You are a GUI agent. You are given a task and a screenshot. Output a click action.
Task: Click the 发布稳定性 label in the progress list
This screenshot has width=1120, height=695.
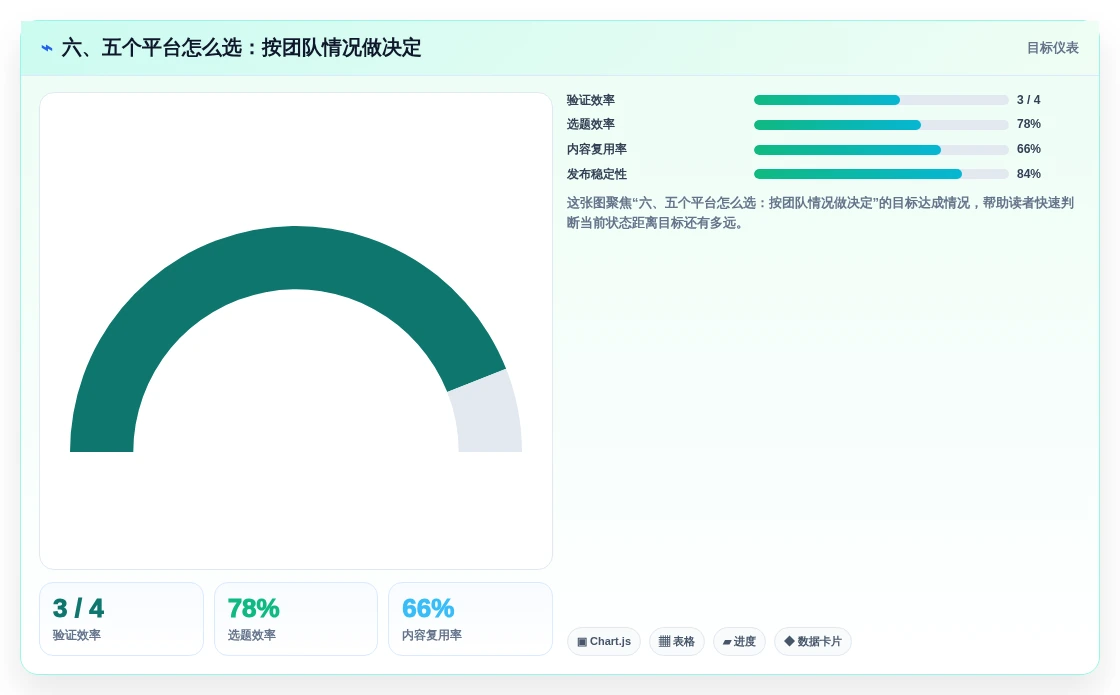tap(596, 174)
